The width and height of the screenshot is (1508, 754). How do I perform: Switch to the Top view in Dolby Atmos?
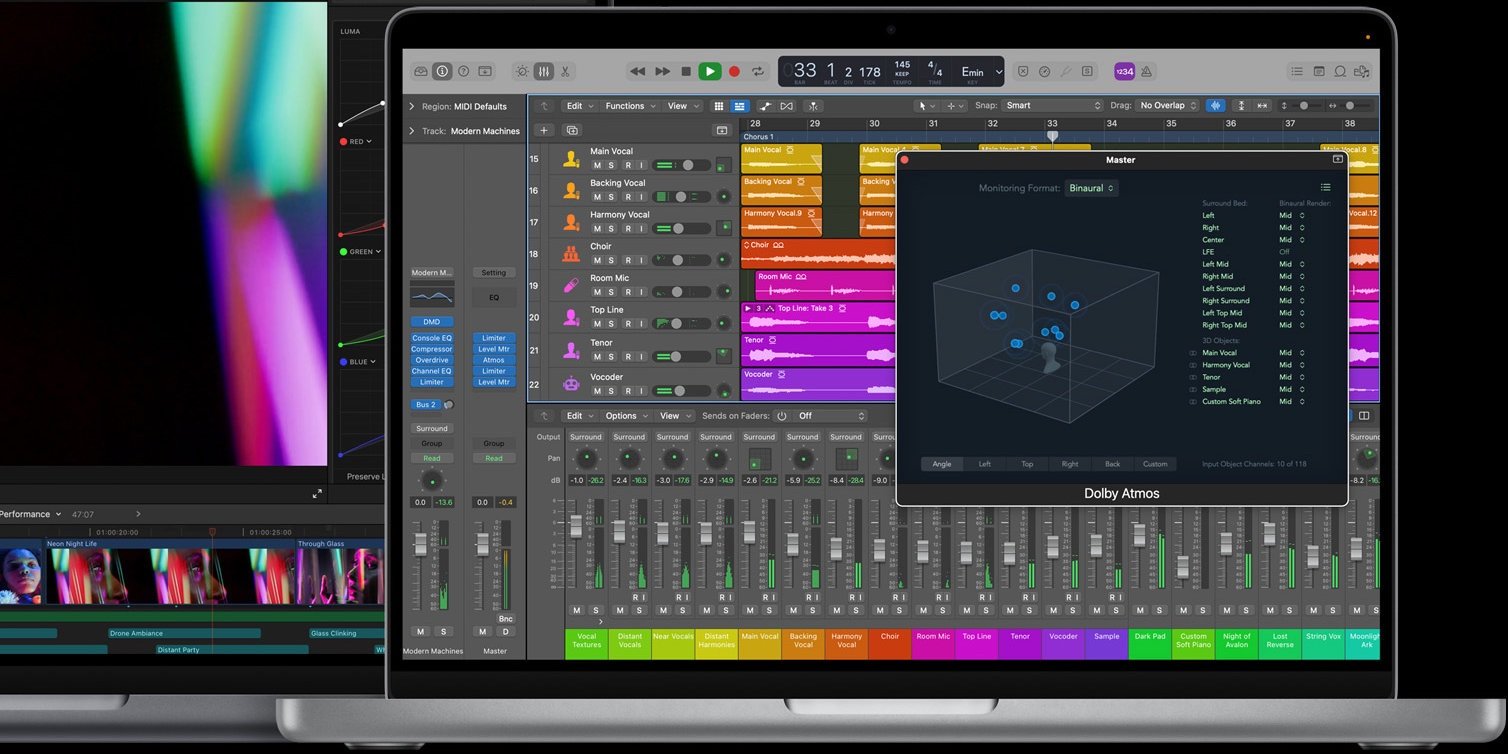(1026, 463)
